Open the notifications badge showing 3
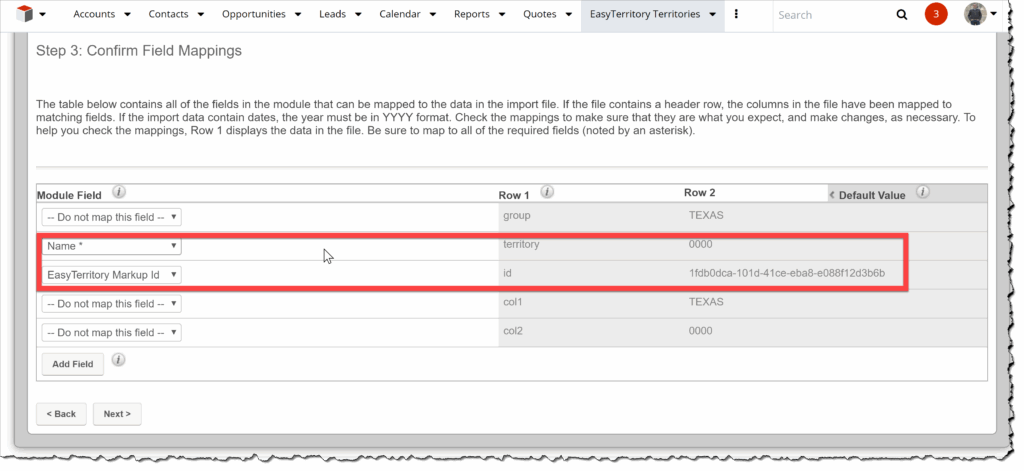This screenshot has width=1024, height=471. (936, 15)
